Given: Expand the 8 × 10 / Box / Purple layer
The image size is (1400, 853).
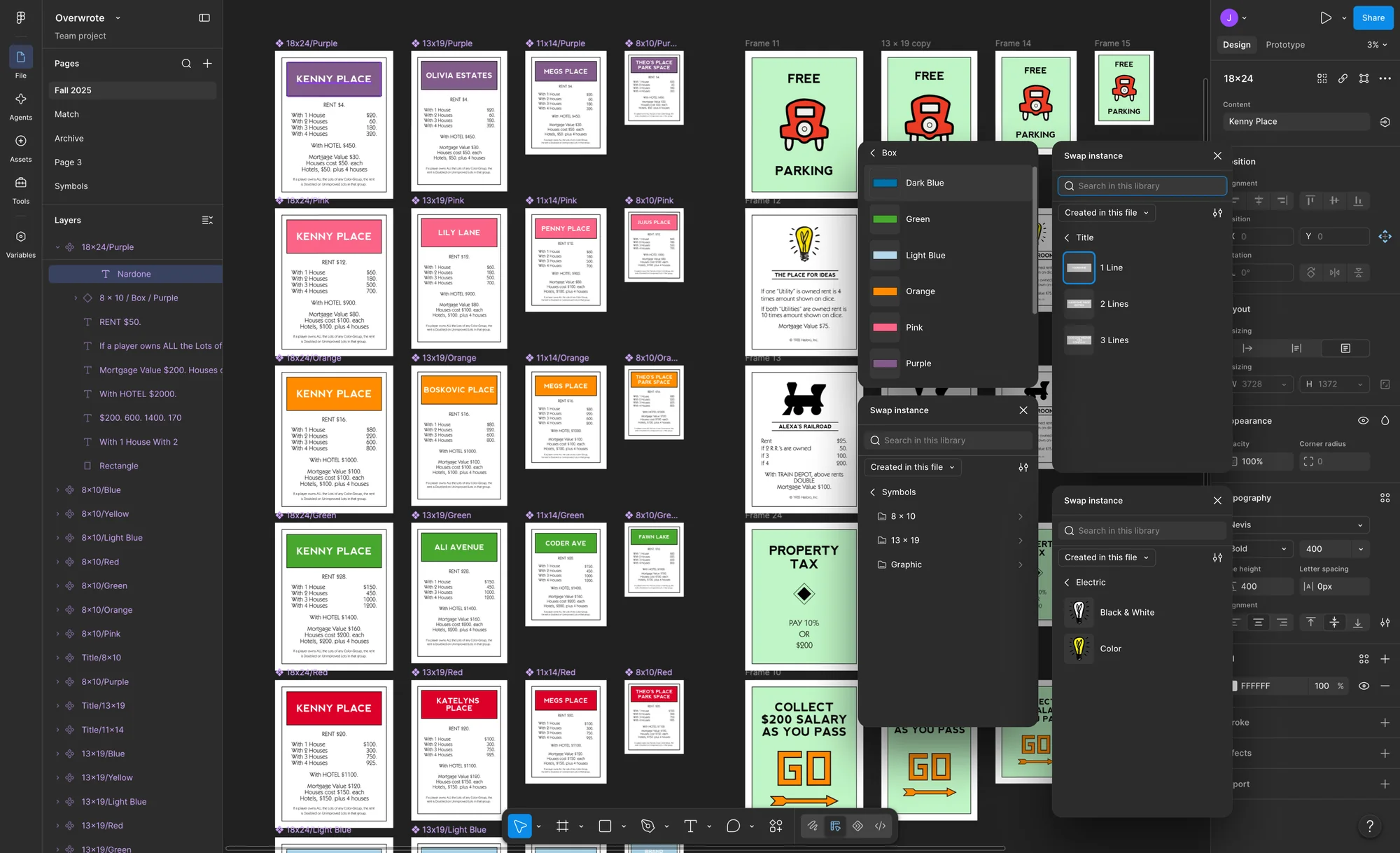Looking at the screenshot, I should click(x=76, y=298).
